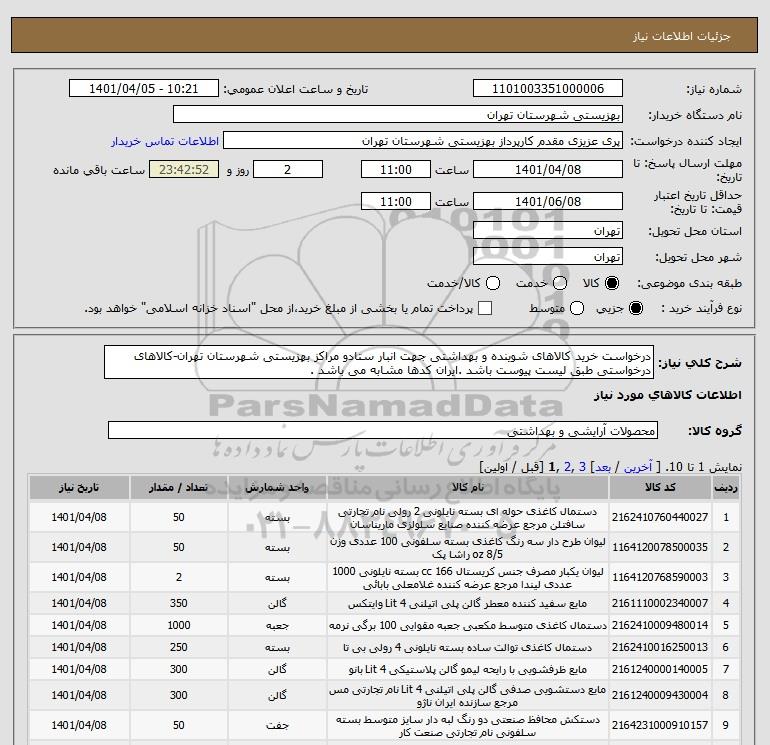
Task: Open results page 3
Action: [582, 467]
